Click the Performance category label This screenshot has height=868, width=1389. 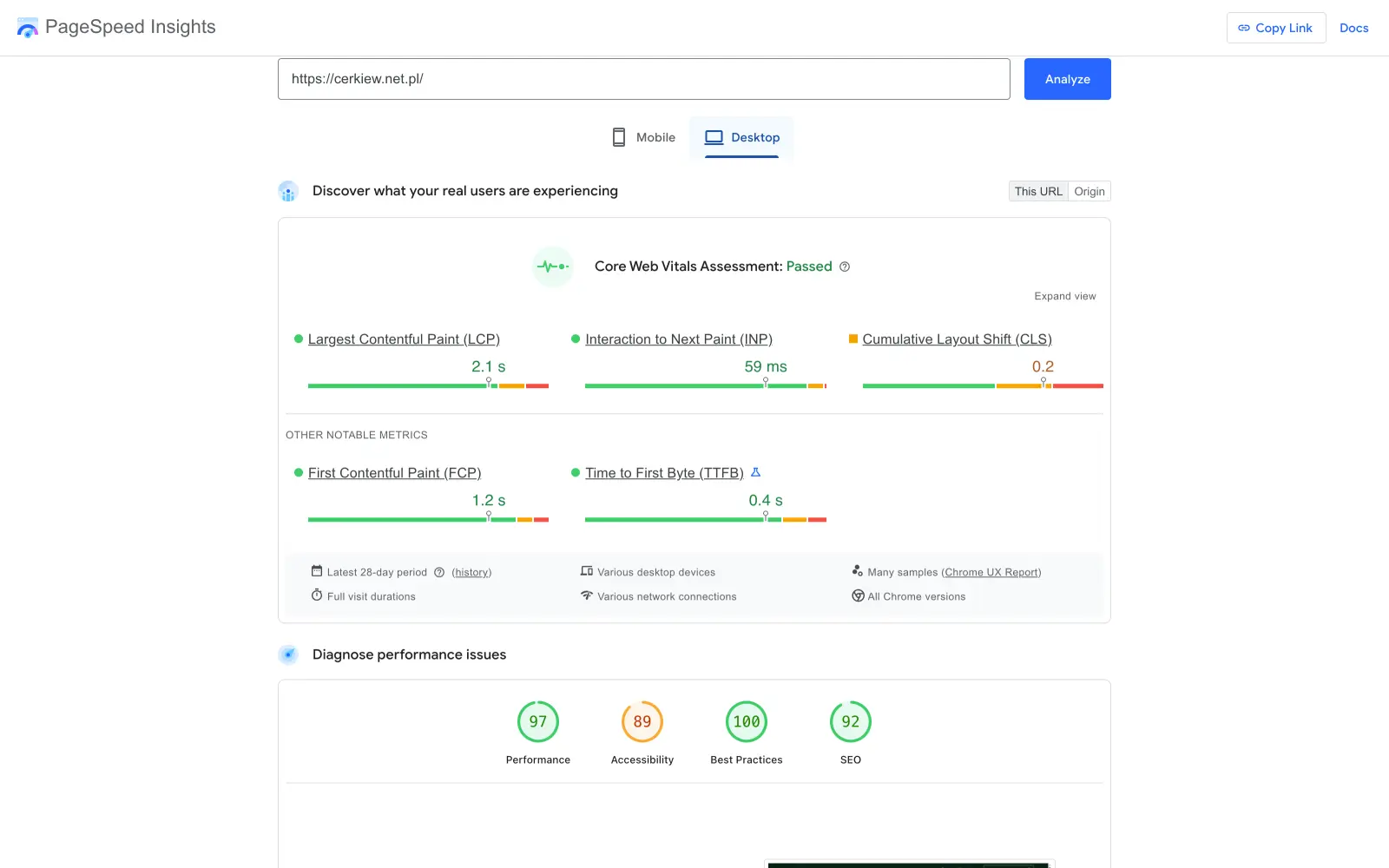click(538, 759)
